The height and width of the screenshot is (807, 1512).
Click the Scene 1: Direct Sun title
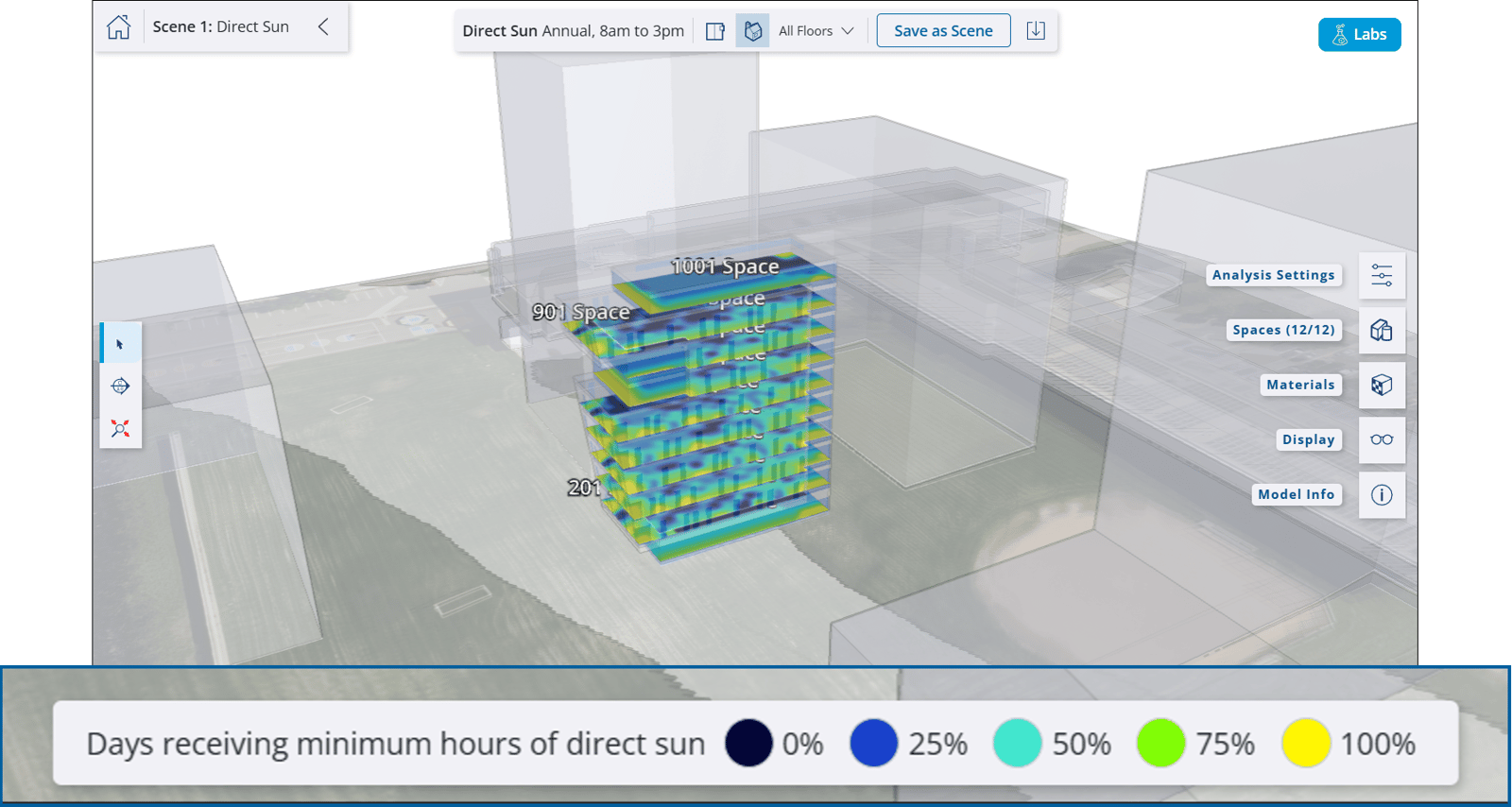[x=221, y=26]
